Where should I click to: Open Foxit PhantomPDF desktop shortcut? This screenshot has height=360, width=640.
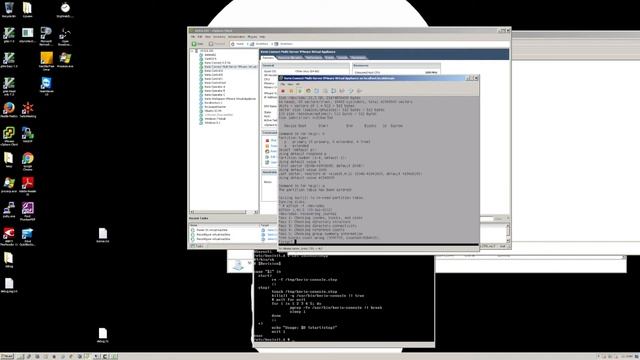(x=27, y=211)
